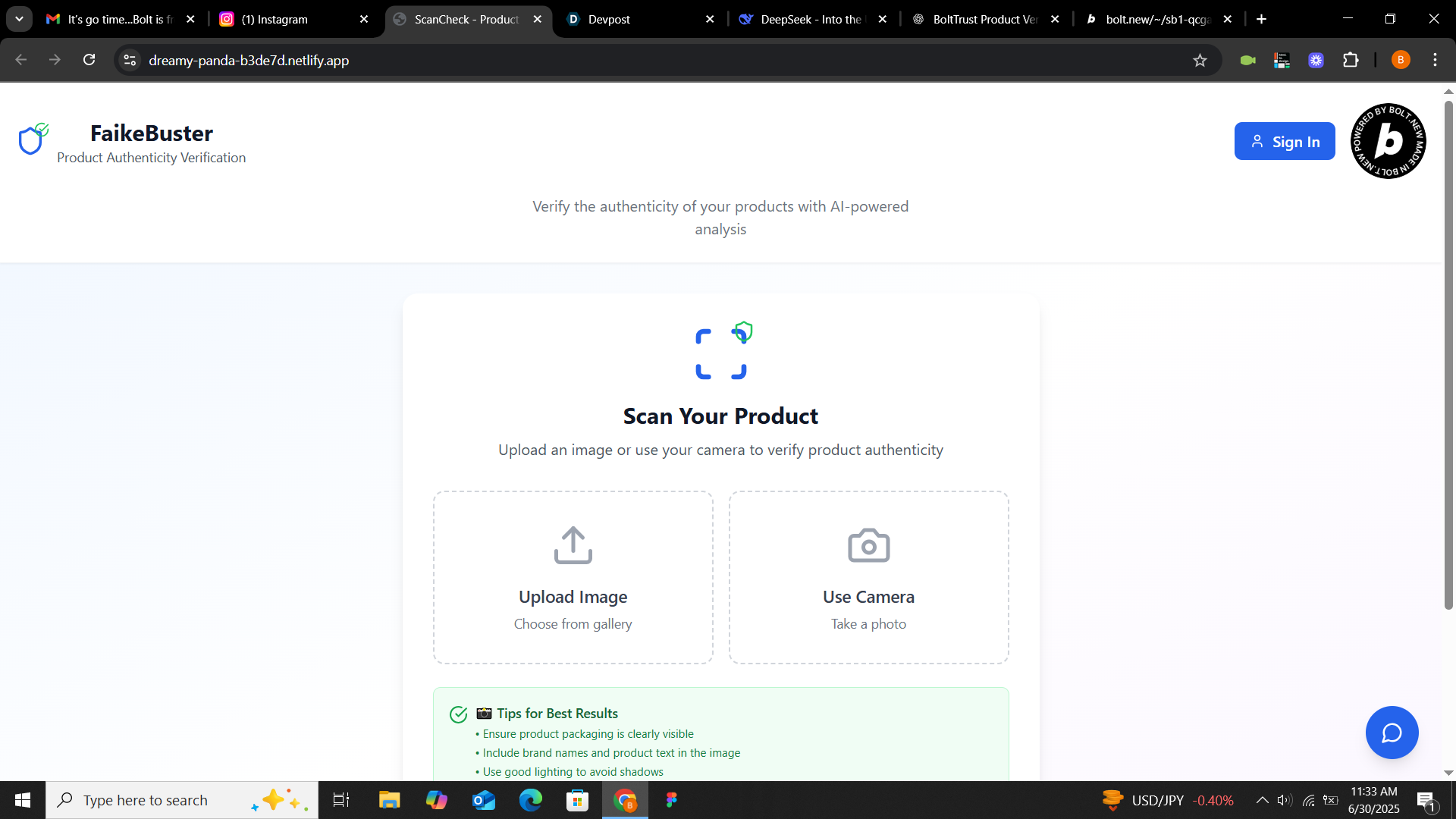1456x819 pixels.
Task: Click the Sign In button
Action: point(1284,142)
